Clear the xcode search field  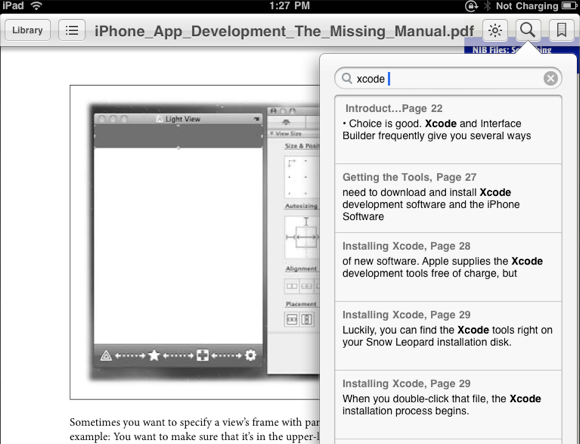pos(550,78)
